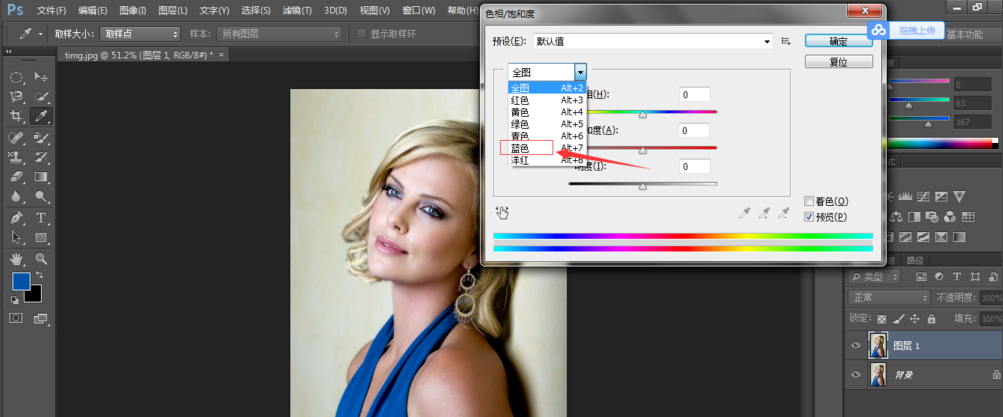Open the 预设 preset dropdown
The image size is (1003, 417).
pyautogui.click(x=654, y=42)
